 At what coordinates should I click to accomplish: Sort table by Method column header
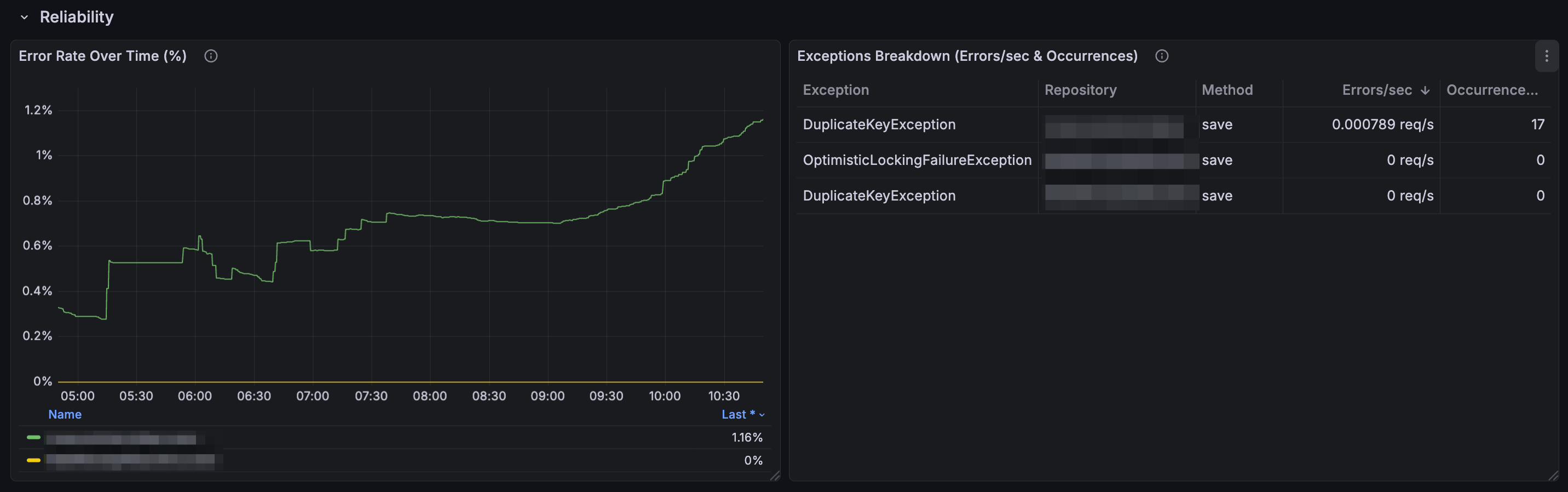[1227, 90]
